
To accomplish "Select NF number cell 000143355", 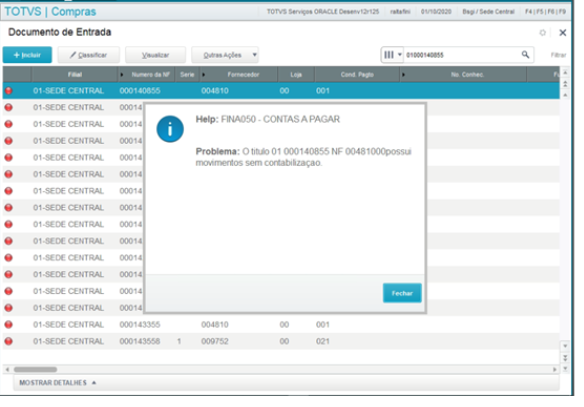I will [x=140, y=325].
